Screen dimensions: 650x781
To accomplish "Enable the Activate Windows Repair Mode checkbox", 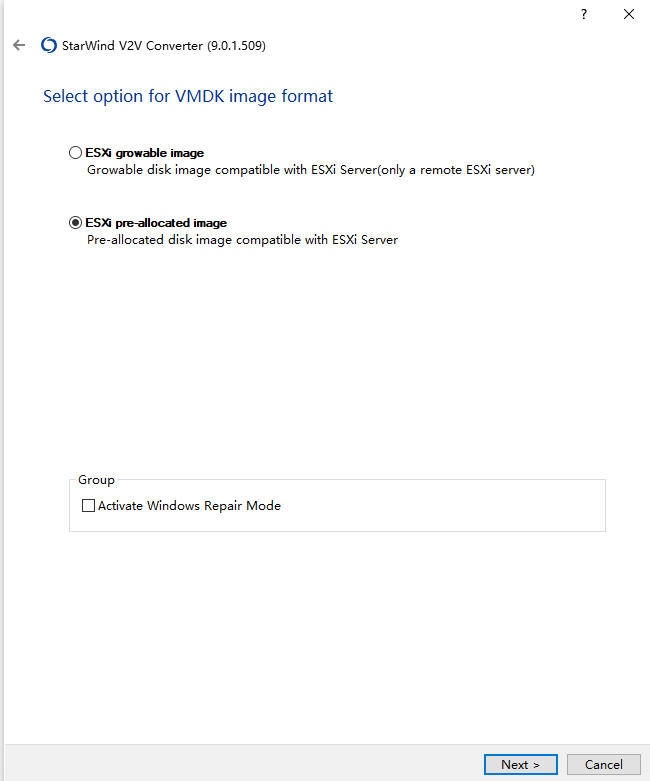I will tap(88, 506).
